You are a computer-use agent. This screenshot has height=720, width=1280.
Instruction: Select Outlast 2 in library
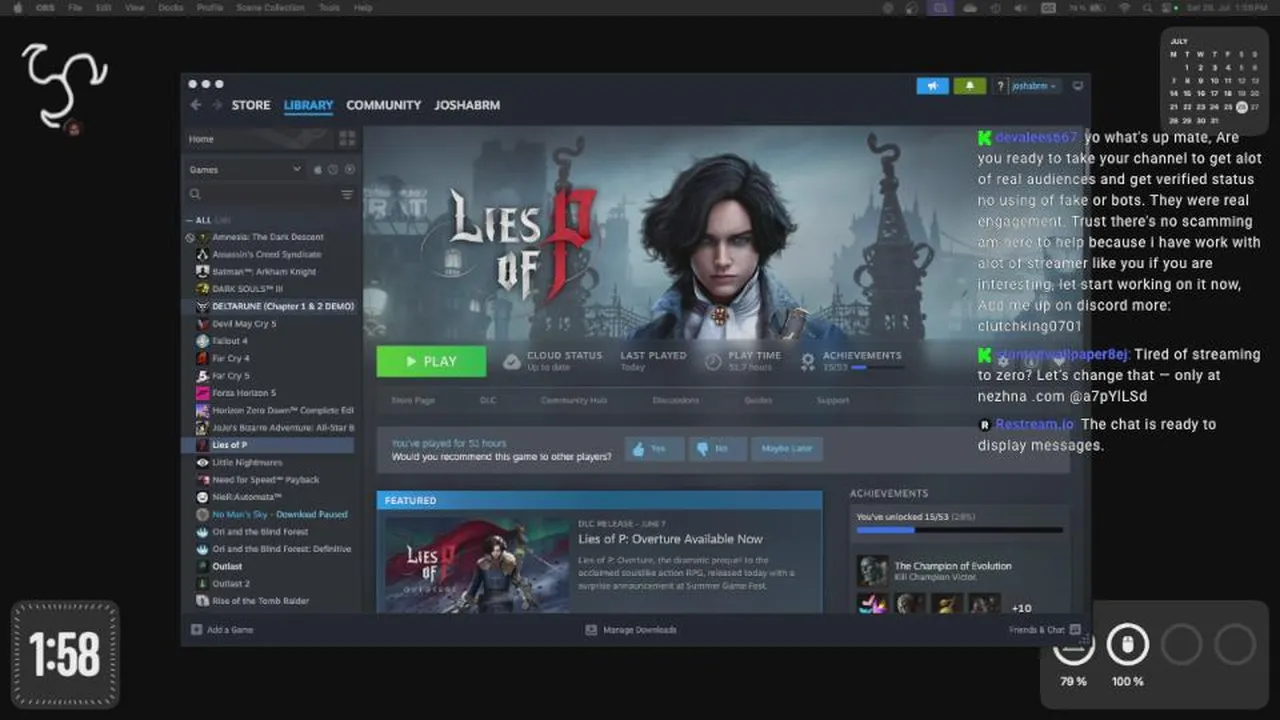[231, 583]
